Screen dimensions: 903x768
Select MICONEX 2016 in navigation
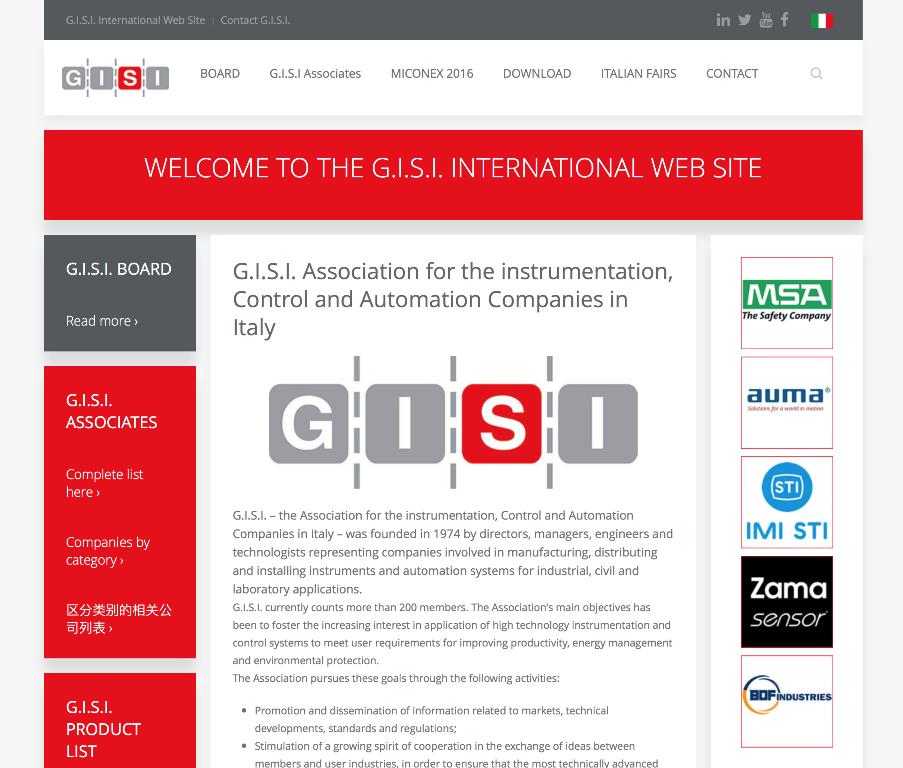(x=432, y=74)
